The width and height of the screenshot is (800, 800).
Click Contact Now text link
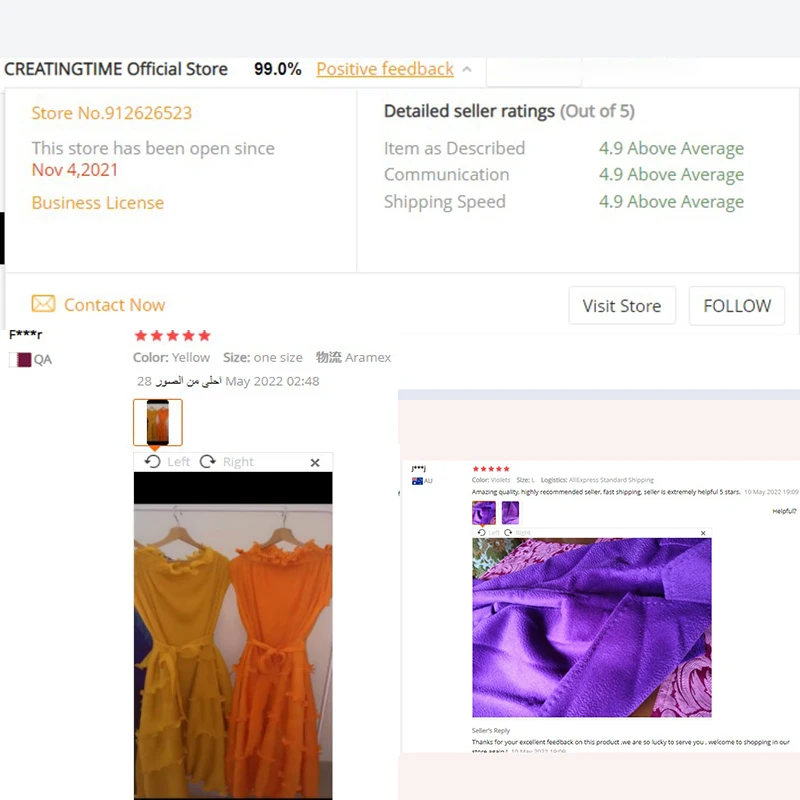(114, 305)
